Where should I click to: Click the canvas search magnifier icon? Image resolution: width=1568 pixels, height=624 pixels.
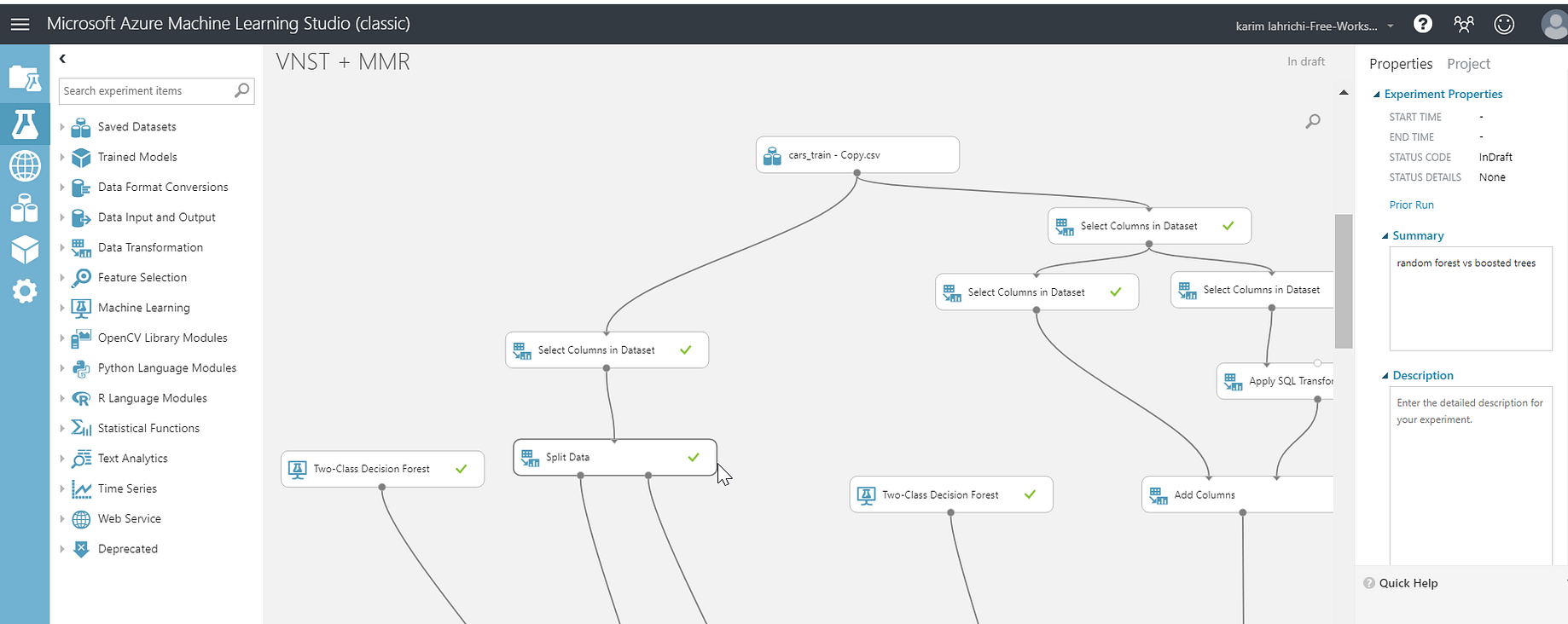pos(1313,122)
